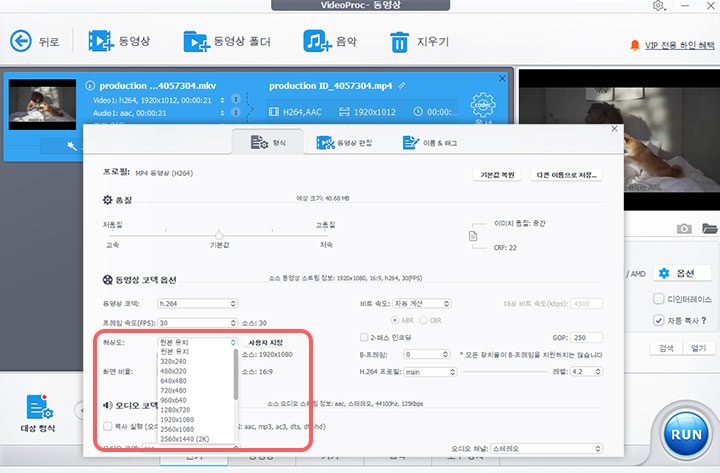Toggle the 복사 실행 audio checkbox
Viewport: 720px width, 473px height.
click(107, 426)
